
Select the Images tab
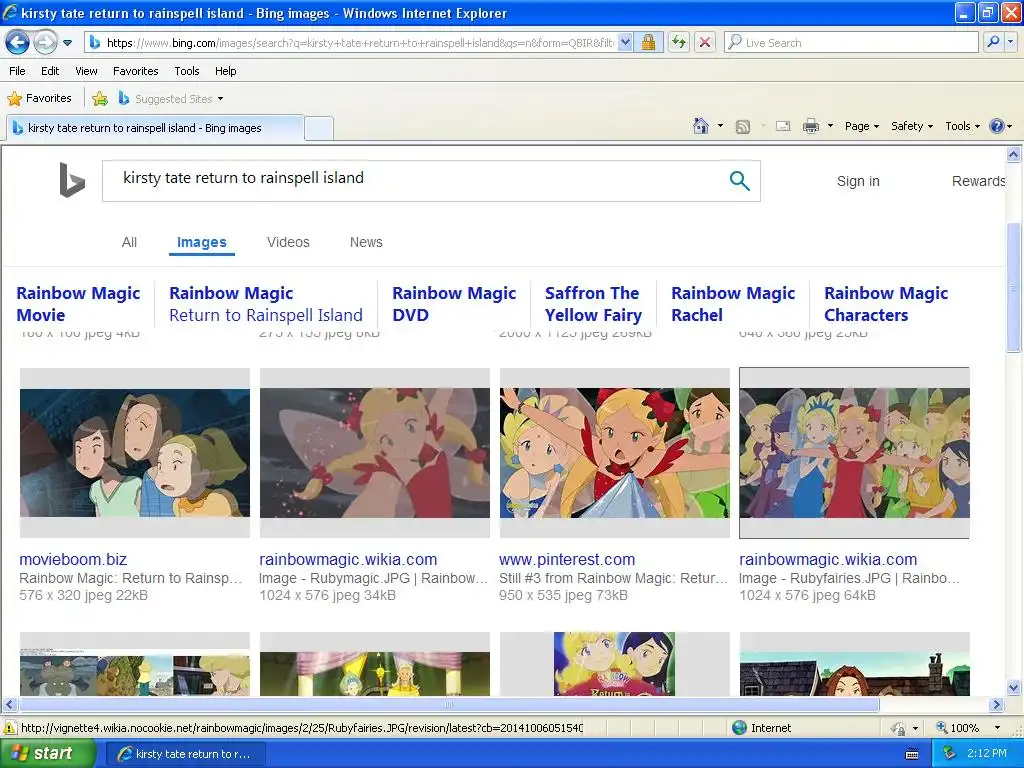(202, 242)
